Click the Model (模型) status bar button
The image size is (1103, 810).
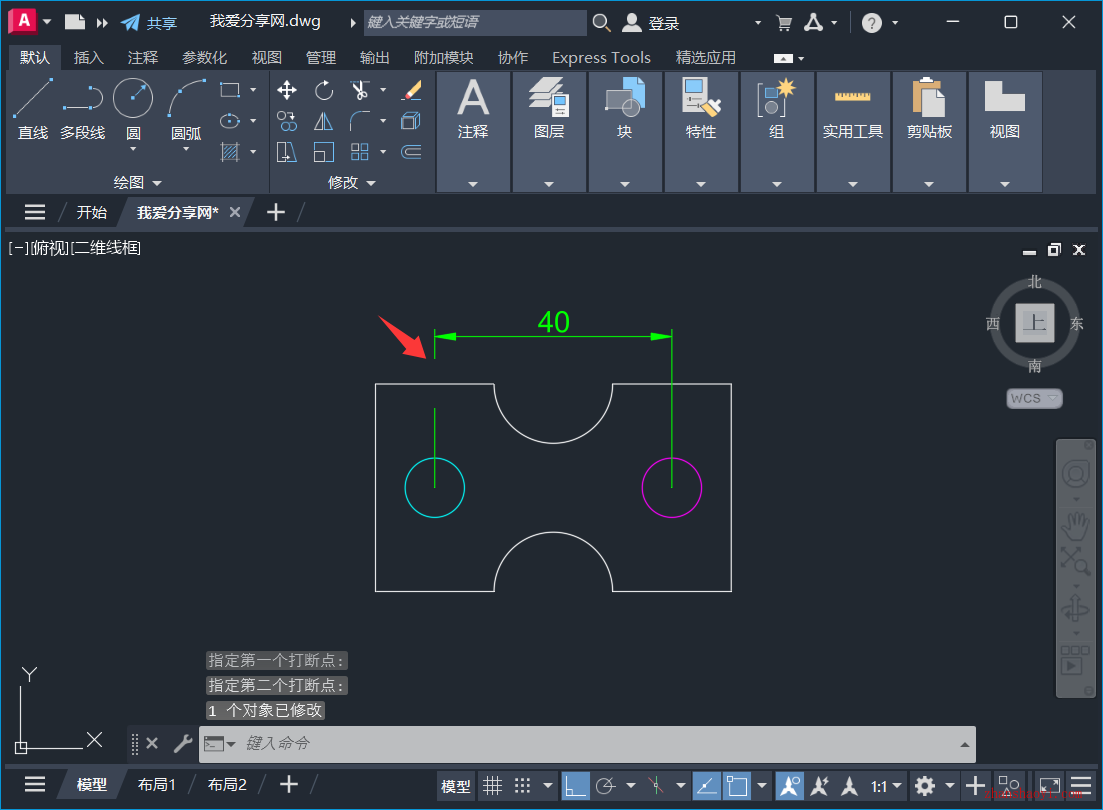pos(455,786)
